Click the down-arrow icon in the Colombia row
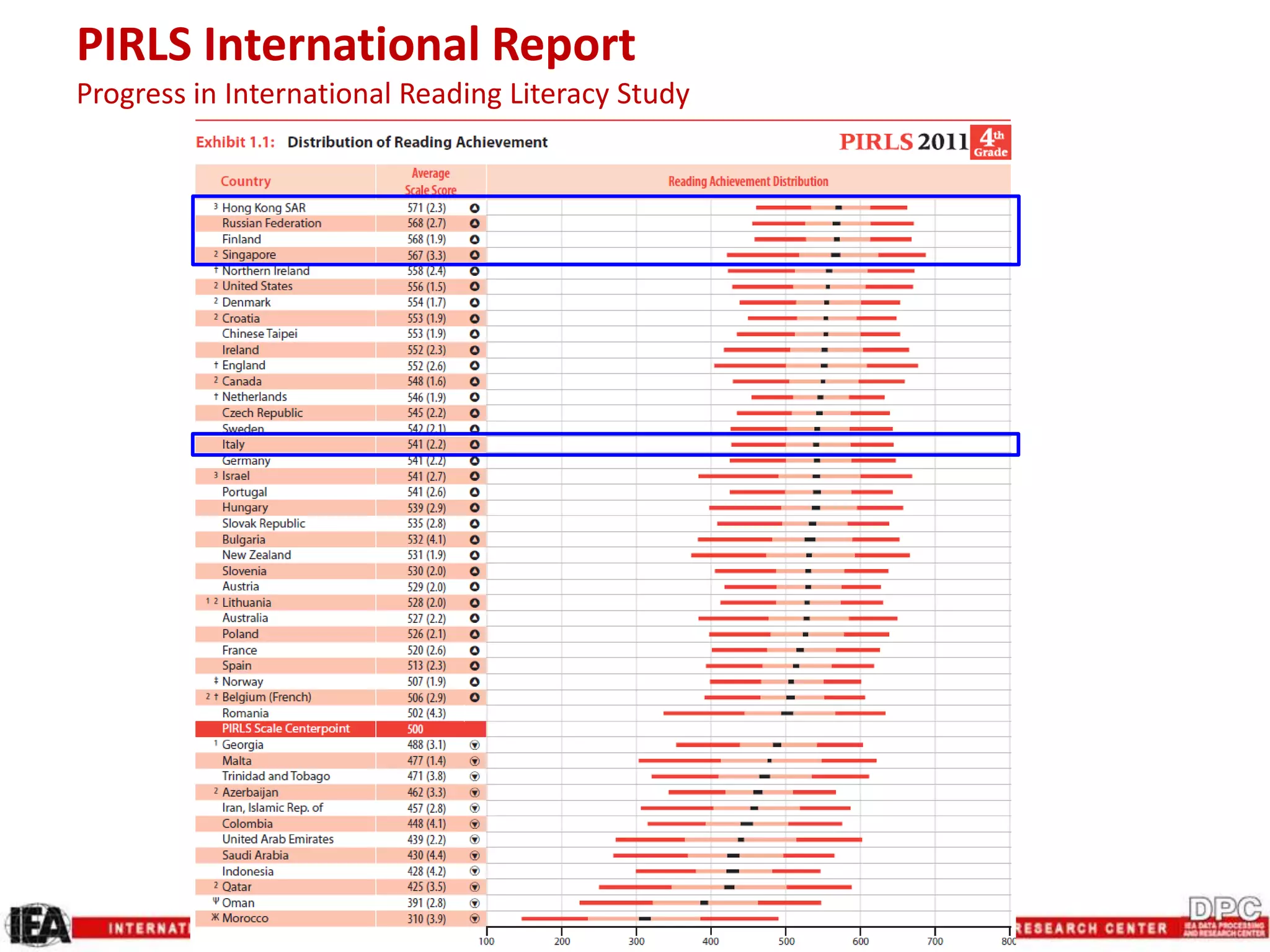1270x952 pixels. tap(474, 824)
